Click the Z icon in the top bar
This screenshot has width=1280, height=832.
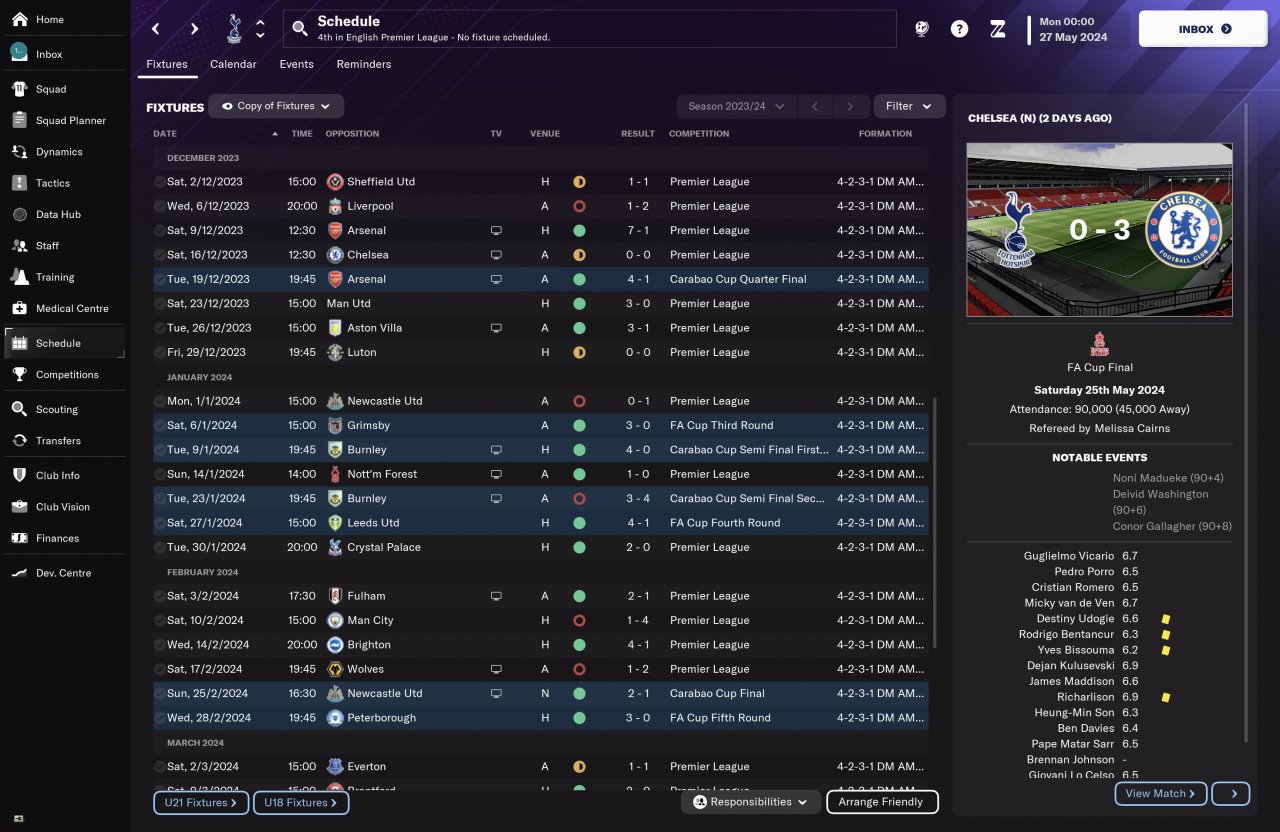pos(997,29)
